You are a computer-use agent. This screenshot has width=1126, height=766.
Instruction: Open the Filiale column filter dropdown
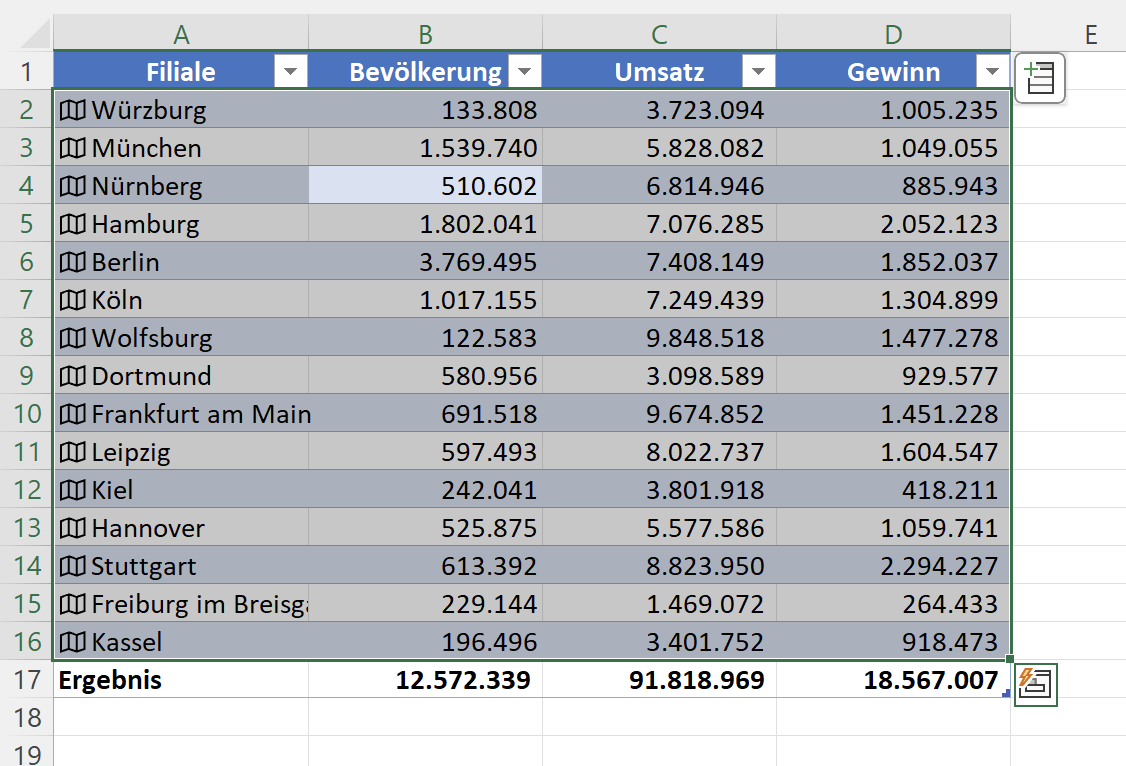[x=291, y=71]
